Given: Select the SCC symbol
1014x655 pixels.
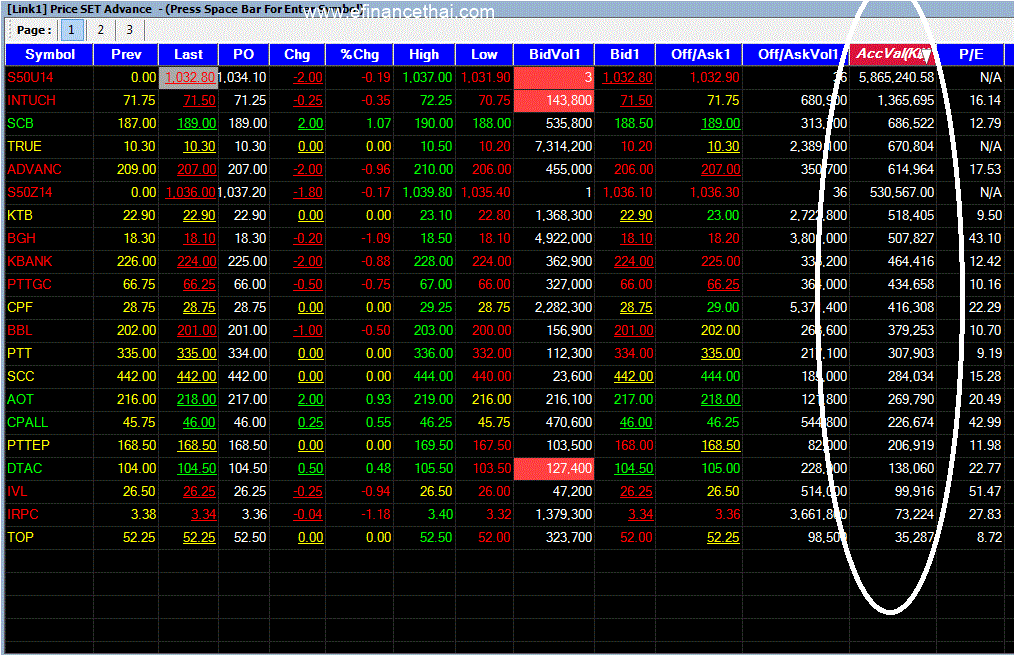Looking at the screenshot, I should [21, 376].
